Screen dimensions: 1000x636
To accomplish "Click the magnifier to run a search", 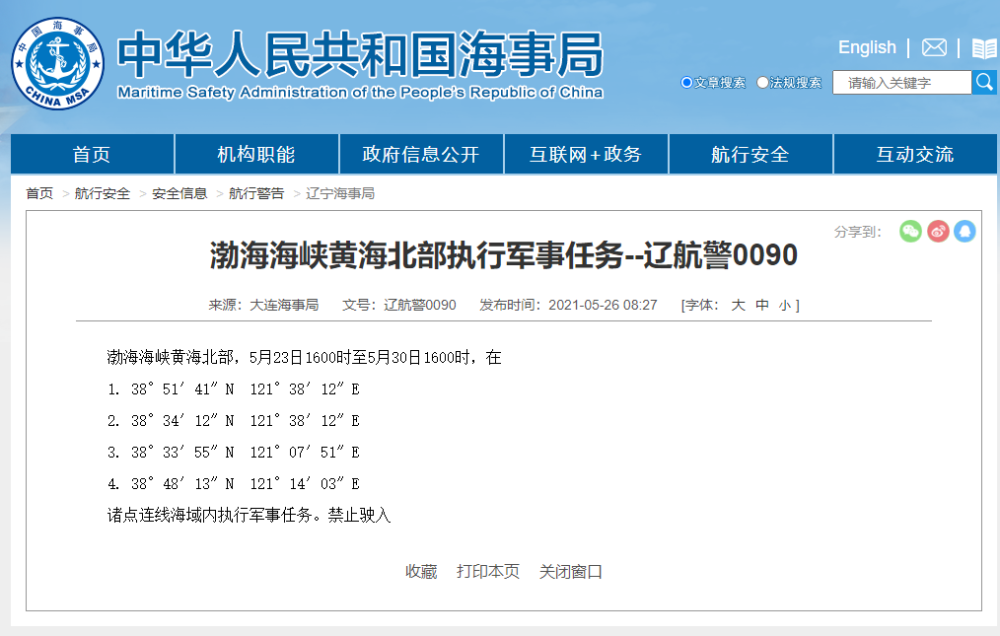I will point(984,82).
